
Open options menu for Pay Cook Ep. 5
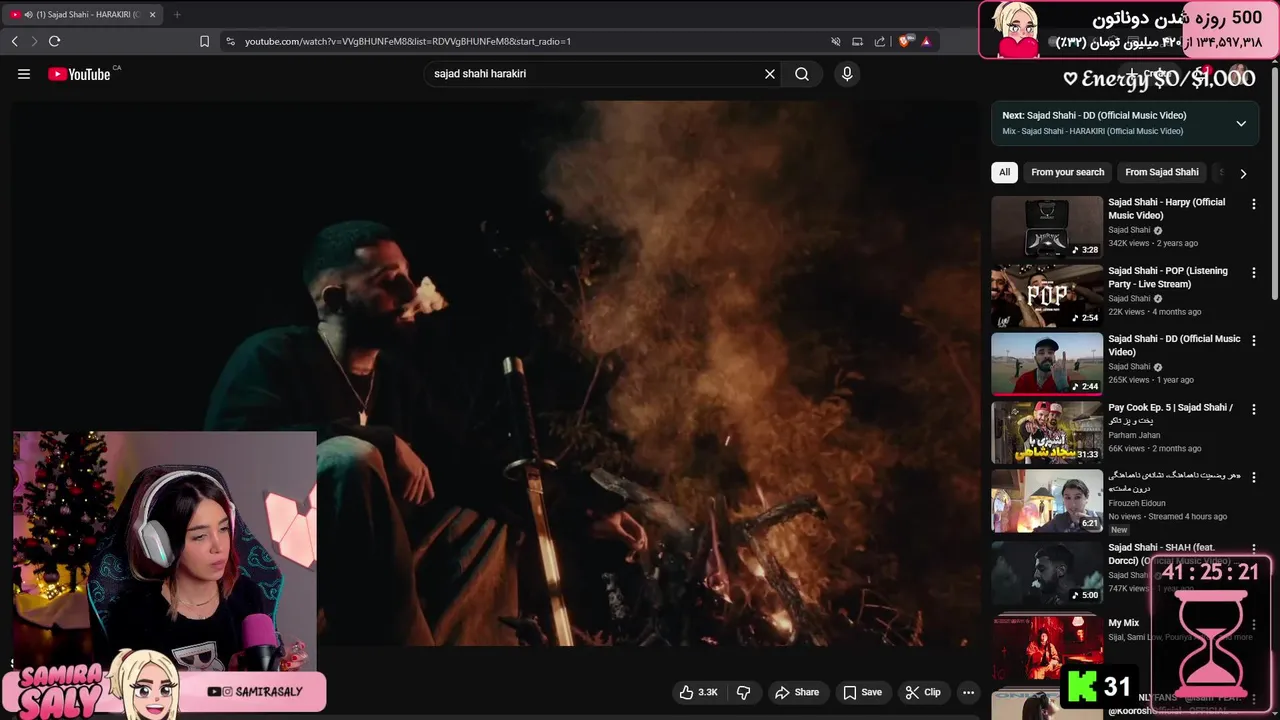(x=1253, y=409)
